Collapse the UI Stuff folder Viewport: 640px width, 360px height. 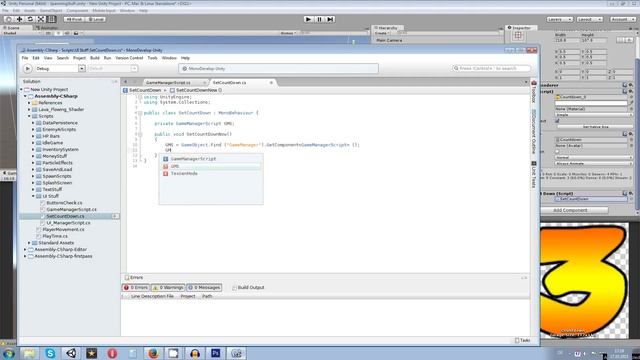coord(33,196)
